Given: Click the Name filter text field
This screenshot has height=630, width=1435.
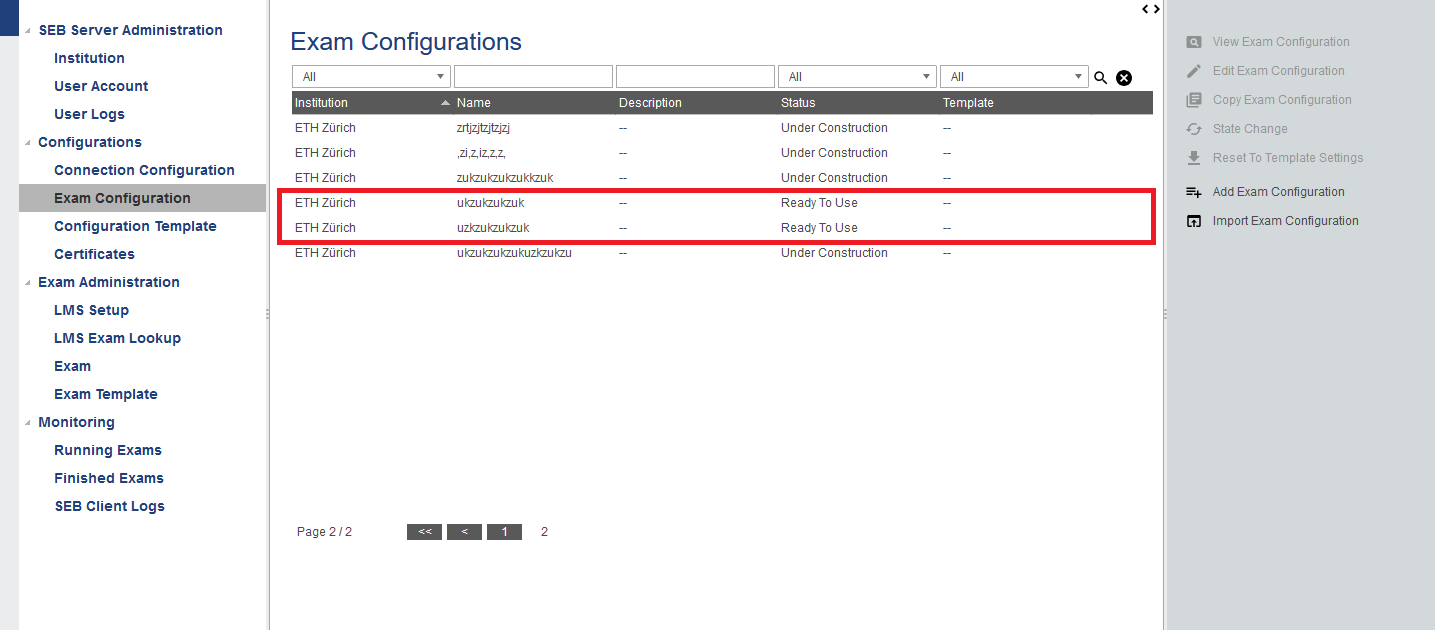Looking at the screenshot, I should point(533,77).
